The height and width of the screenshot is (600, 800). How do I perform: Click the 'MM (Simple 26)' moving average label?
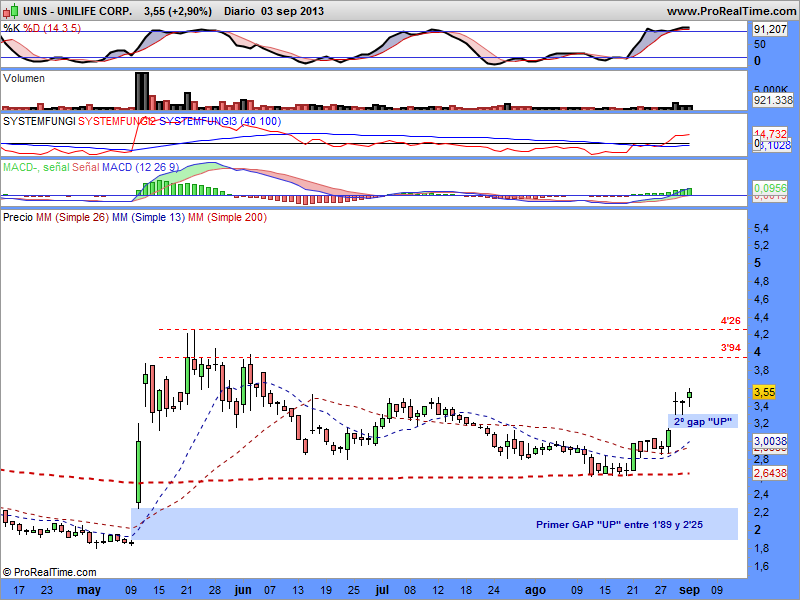tap(72, 217)
